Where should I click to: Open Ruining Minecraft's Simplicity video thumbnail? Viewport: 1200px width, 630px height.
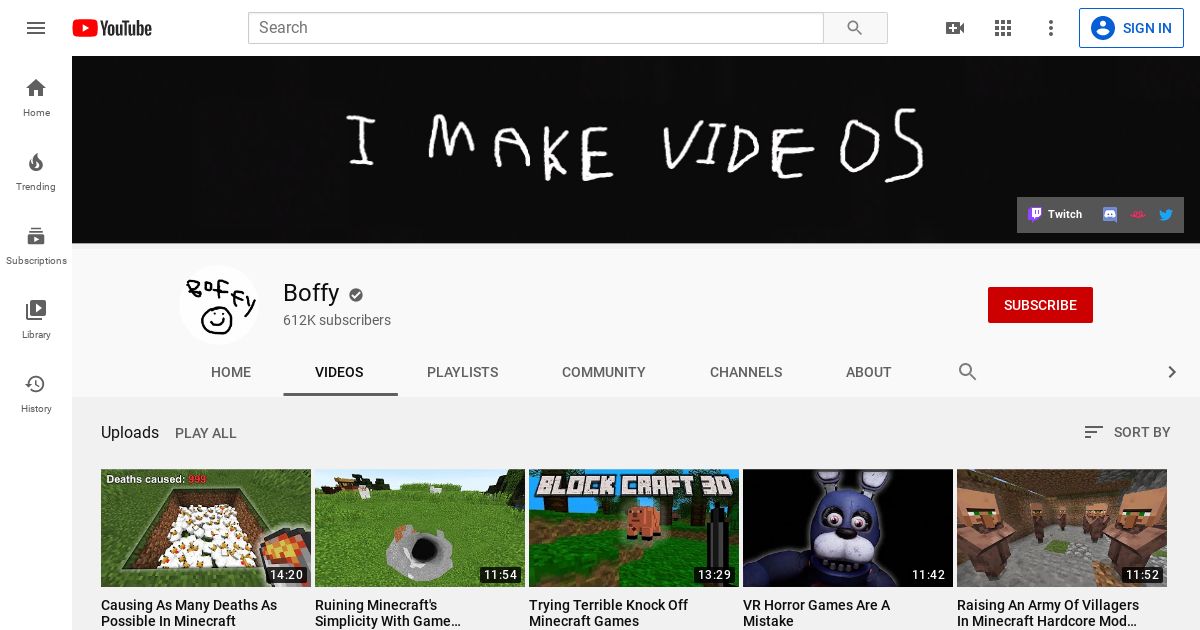point(420,528)
